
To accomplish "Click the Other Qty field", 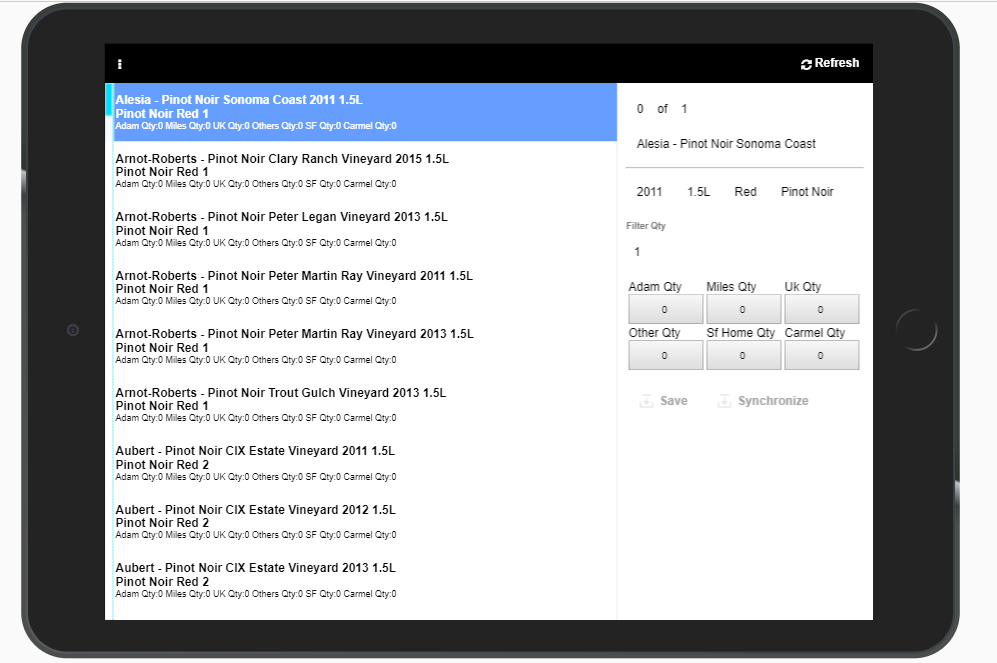I will click(x=665, y=356).
